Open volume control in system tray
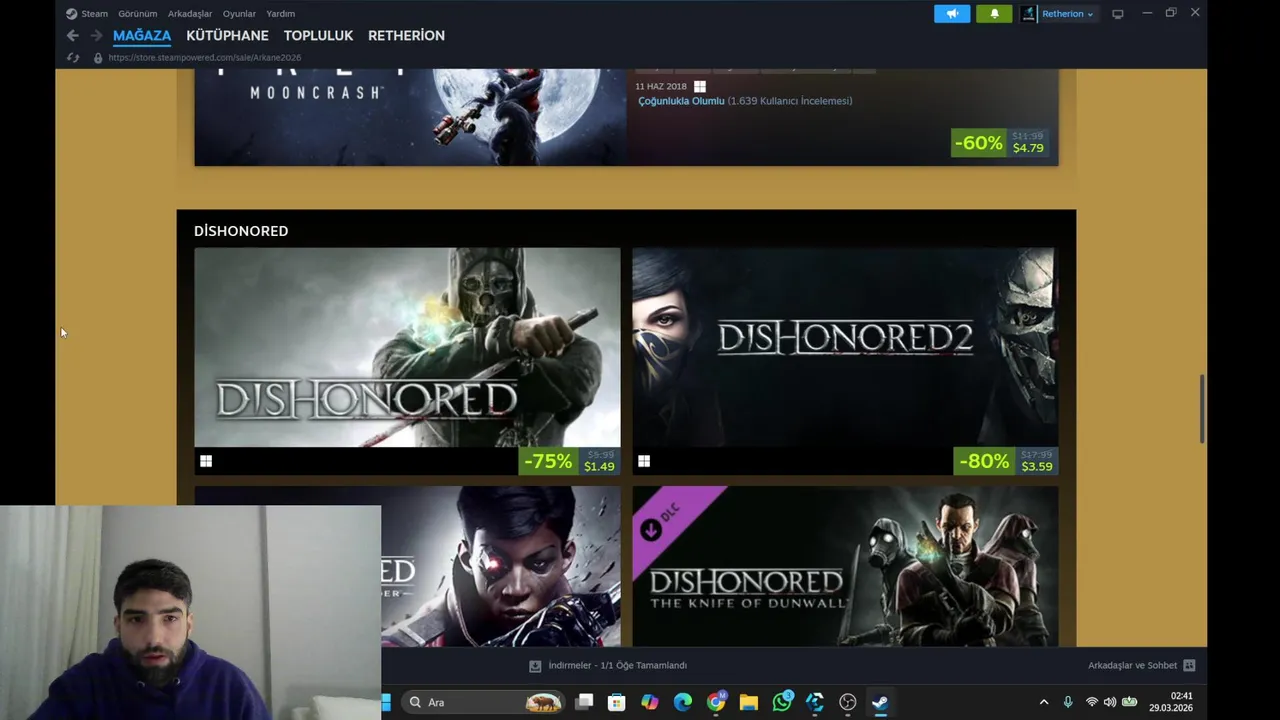The image size is (1280, 720). 1110,702
